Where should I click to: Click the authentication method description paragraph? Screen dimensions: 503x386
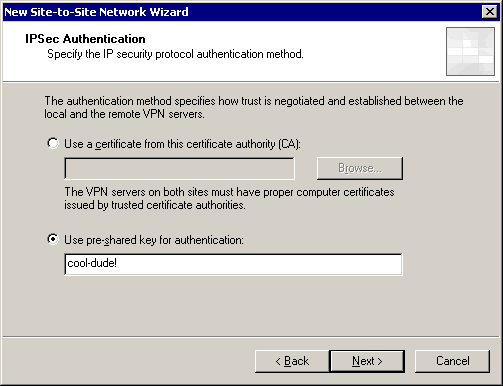coord(254,107)
